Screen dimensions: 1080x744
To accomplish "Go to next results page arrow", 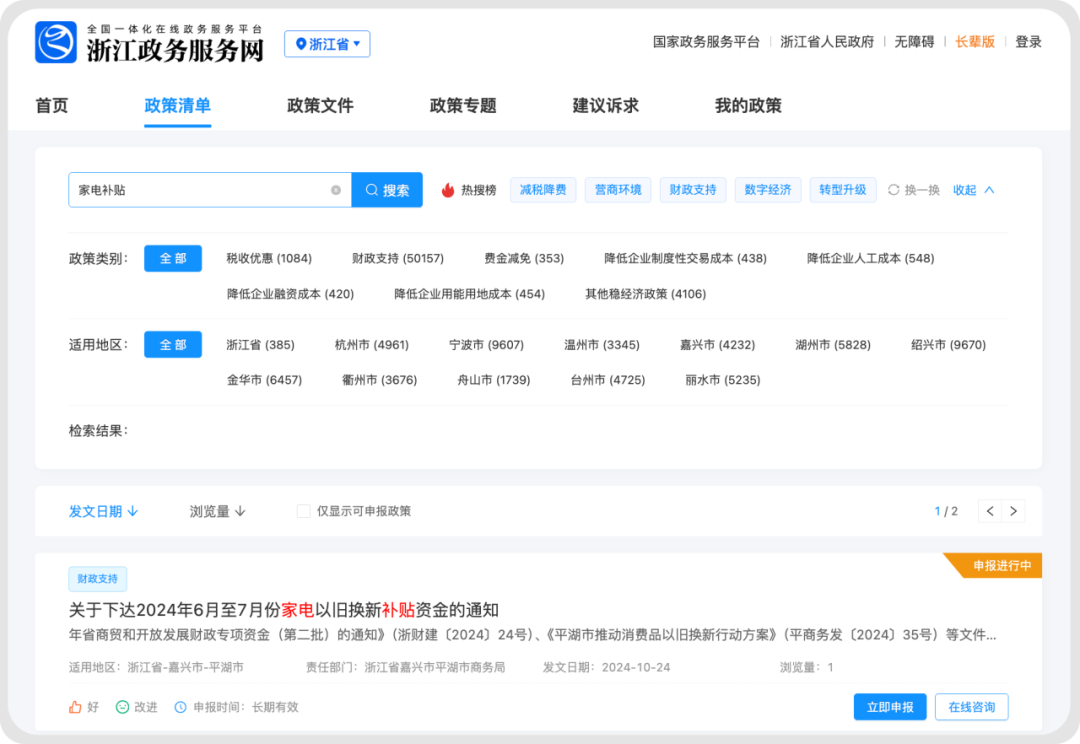I will tap(1013, 511).
